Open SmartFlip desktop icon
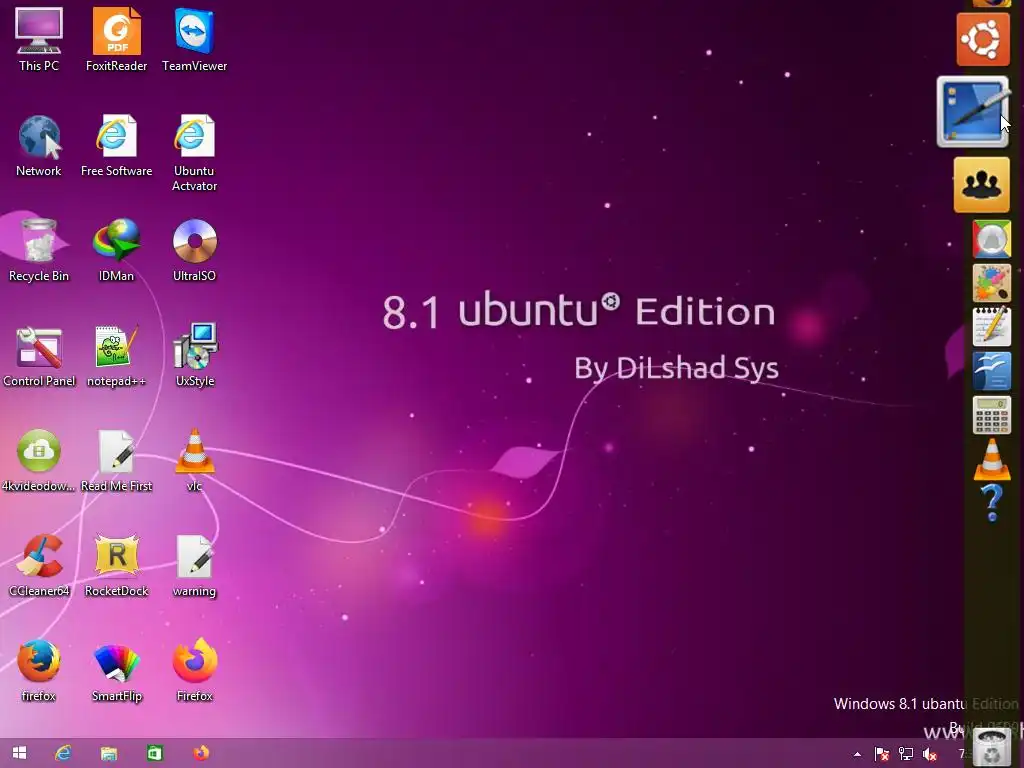Viewport: 1024px width, 768px height. tap(116, 671)
